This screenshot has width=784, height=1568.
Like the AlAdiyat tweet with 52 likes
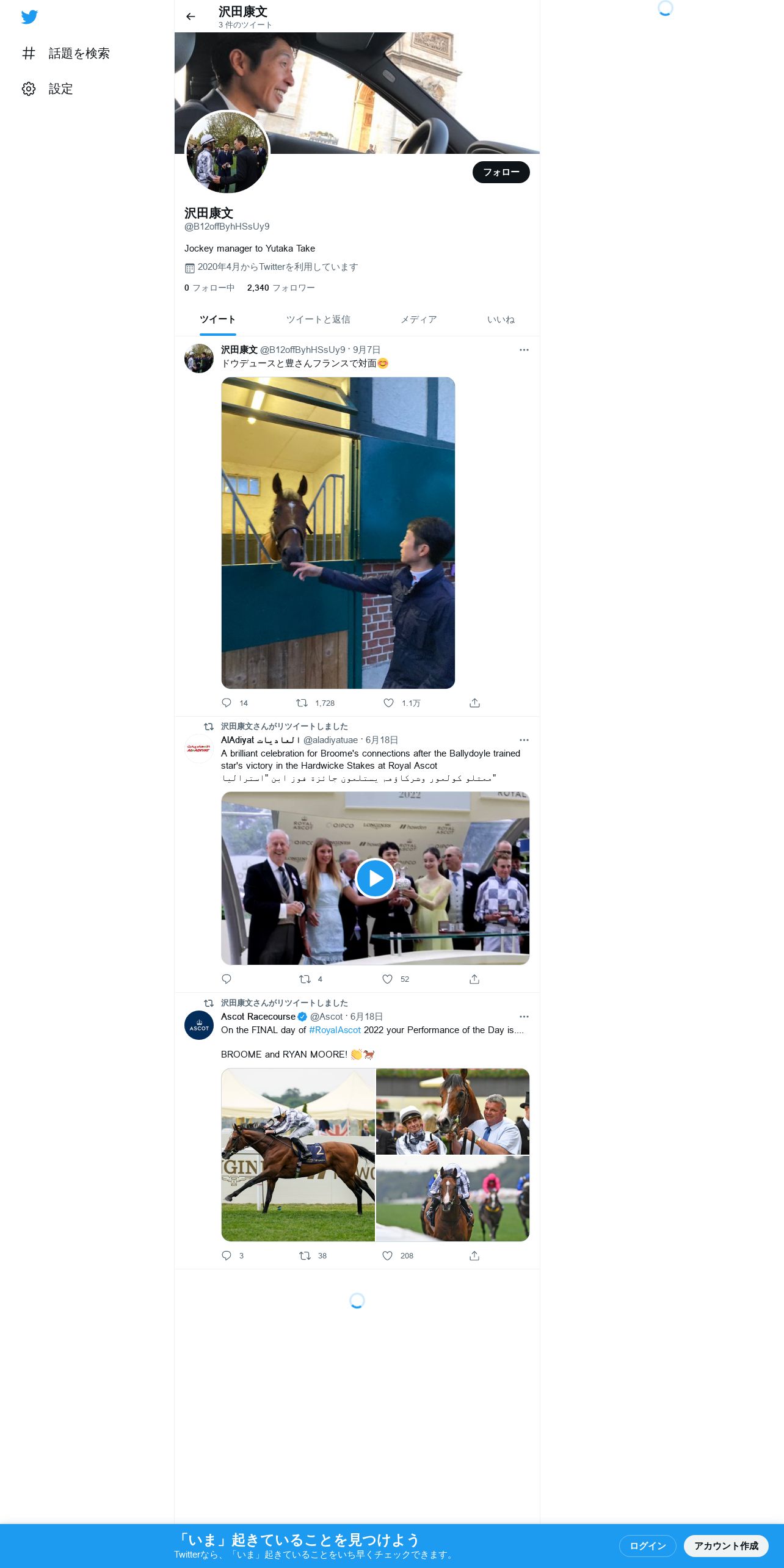(x=387, y=979)
